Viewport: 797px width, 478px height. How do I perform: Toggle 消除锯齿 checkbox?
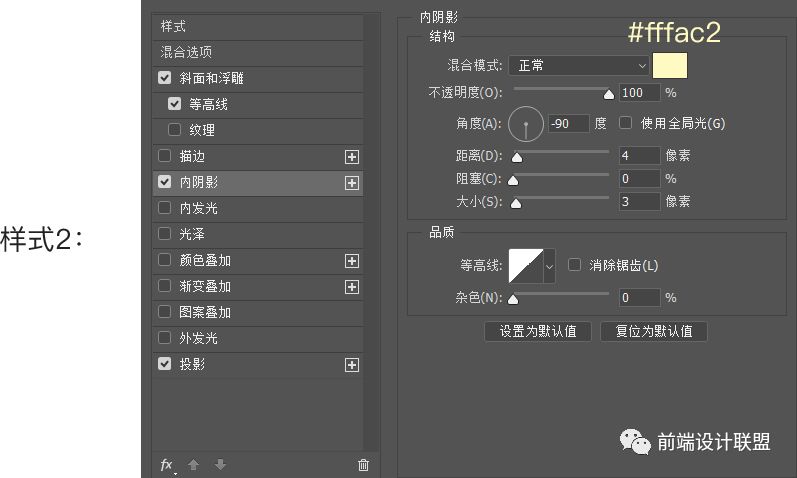coord(574,264)
